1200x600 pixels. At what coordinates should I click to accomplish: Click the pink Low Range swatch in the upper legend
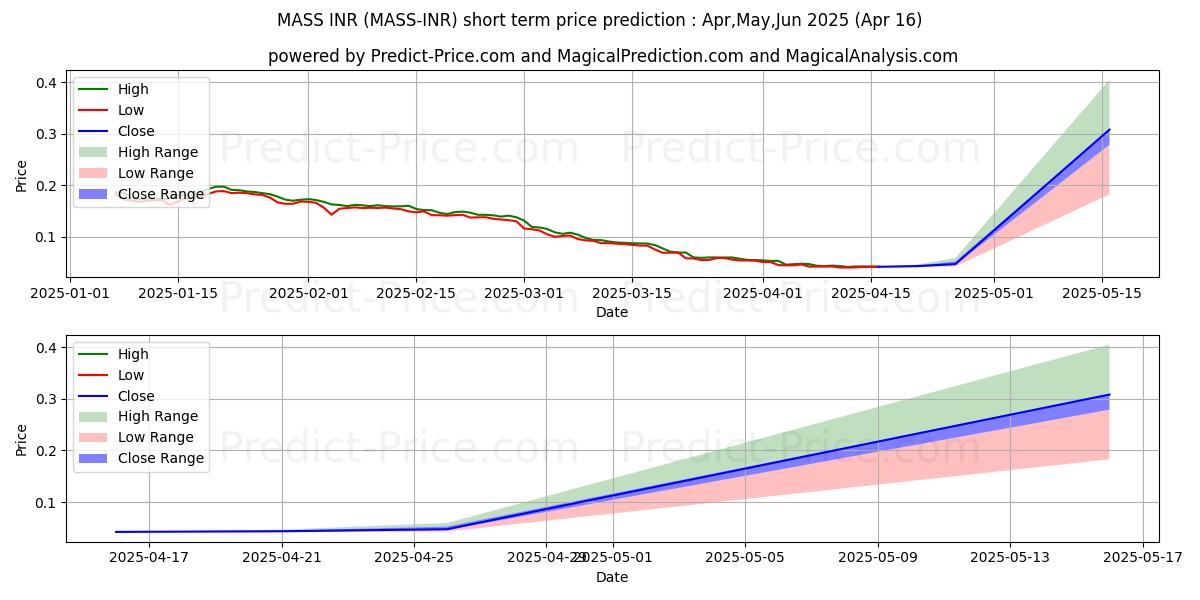[94, 173]
